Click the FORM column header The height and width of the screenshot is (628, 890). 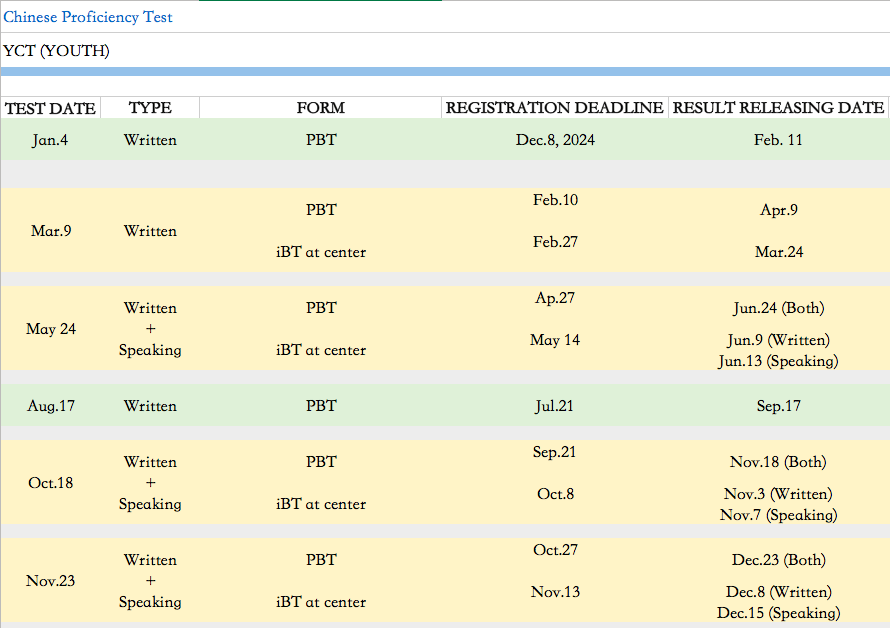pos(320,108)
